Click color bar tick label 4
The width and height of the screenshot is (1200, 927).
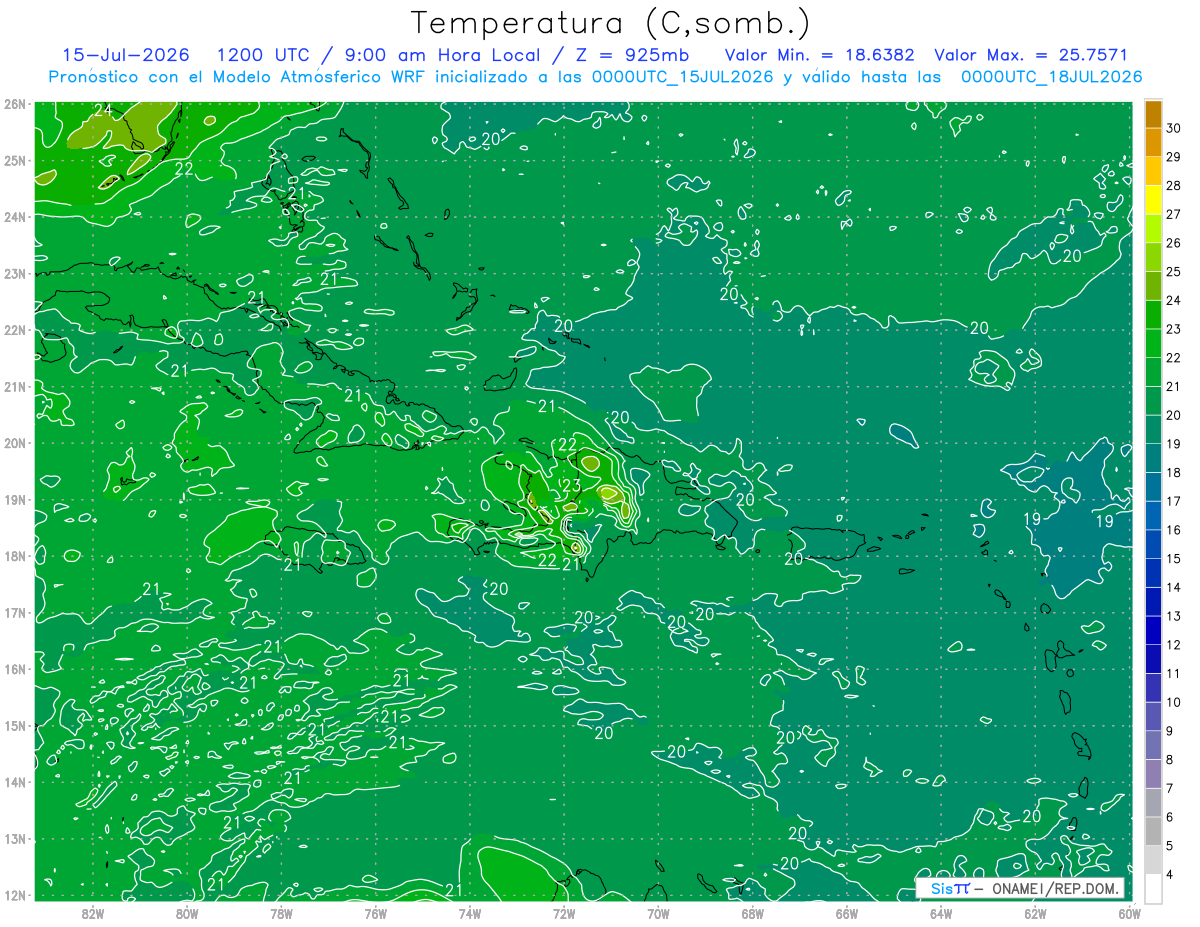tap(1170, 874)
